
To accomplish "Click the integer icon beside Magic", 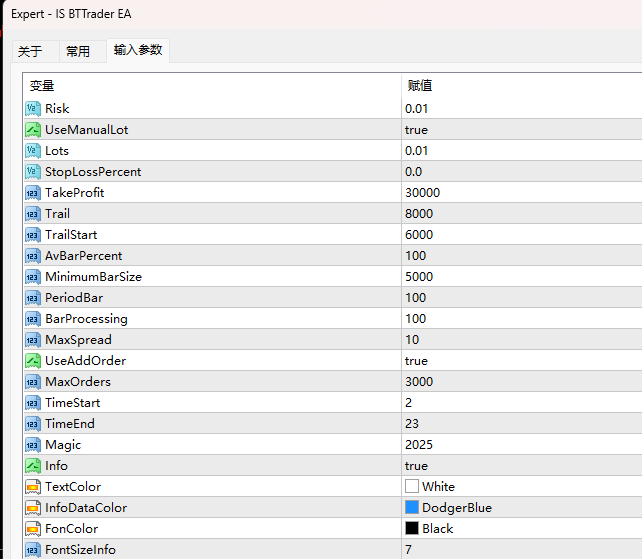I will [x=33, y=445].
